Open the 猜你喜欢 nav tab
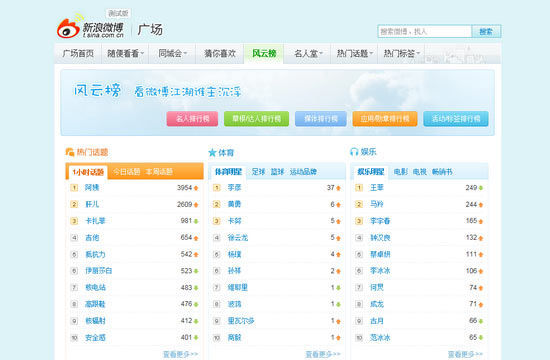The image size is (550, 360). pyautogui.click(x=220, y=54)
